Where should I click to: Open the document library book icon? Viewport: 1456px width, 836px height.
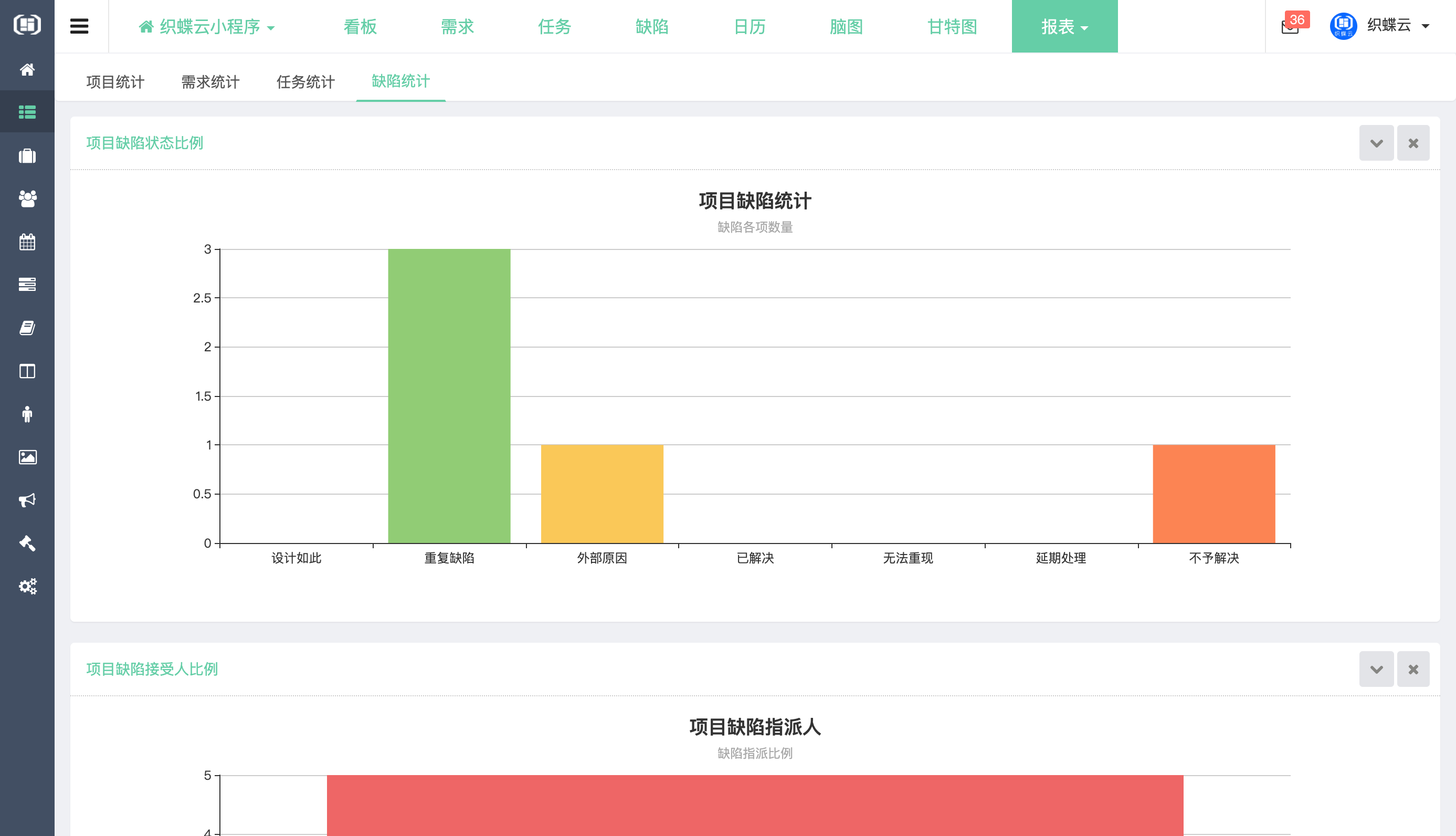(27, 328)
